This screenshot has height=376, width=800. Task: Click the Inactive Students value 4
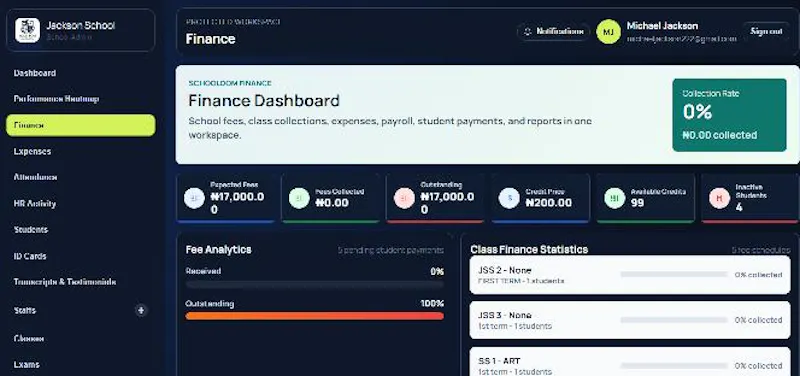pos(739,207)
